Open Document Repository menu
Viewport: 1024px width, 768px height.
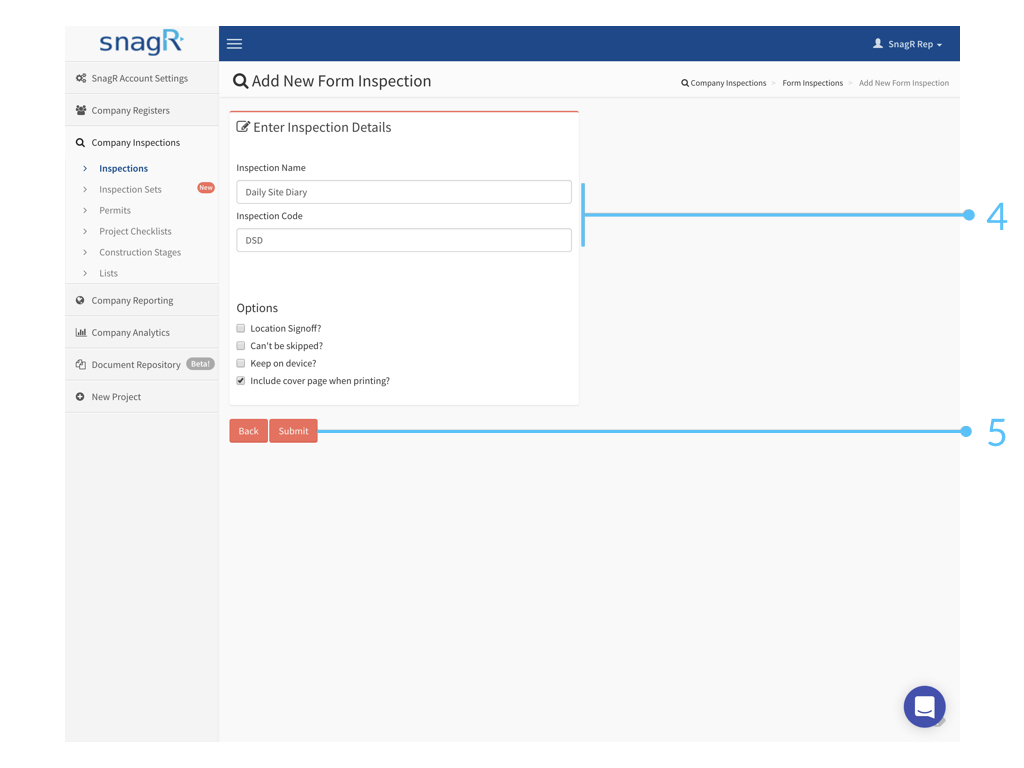pyautogui.click(x=142, y=364)
